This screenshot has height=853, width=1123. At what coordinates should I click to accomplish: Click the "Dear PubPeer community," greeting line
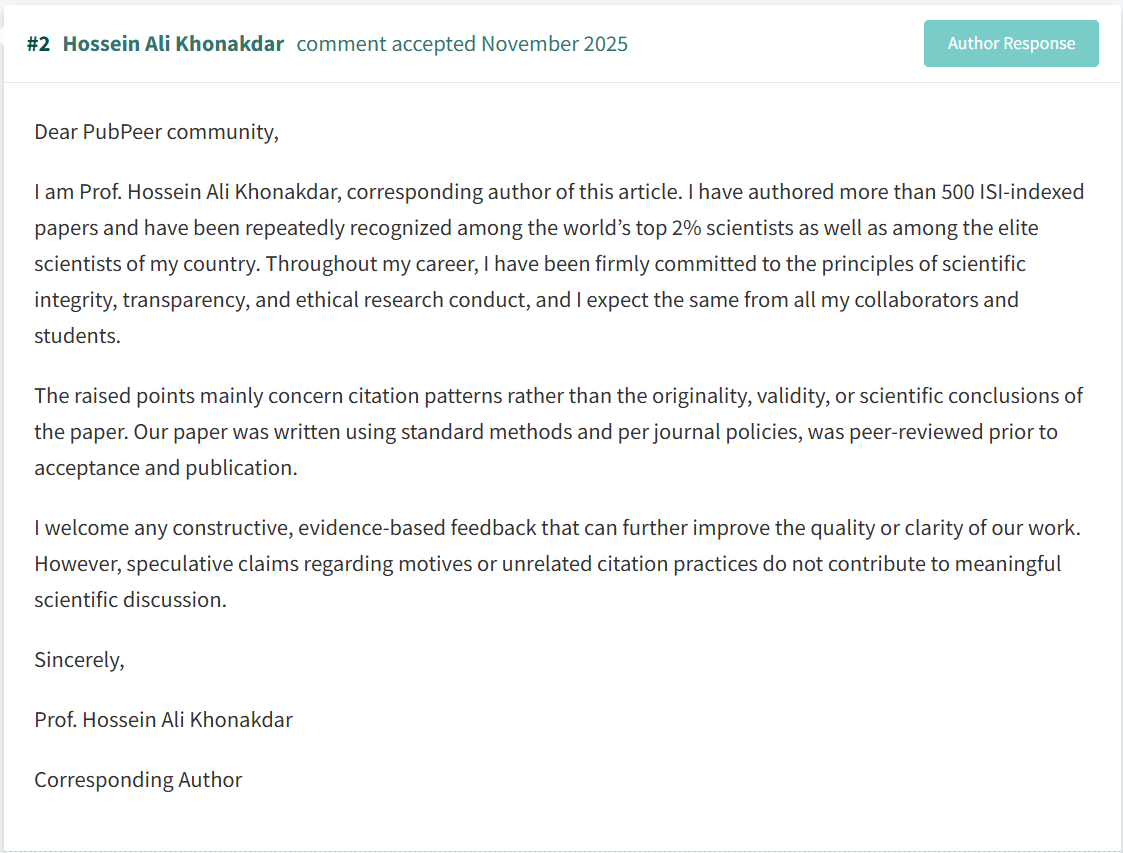pyautogui.click(x=156, y=132)
